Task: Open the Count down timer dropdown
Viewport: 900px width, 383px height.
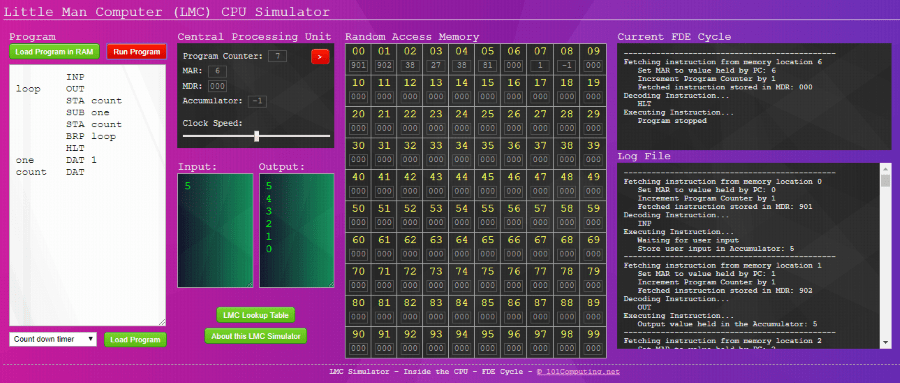Action: click(x=53, y=339)
